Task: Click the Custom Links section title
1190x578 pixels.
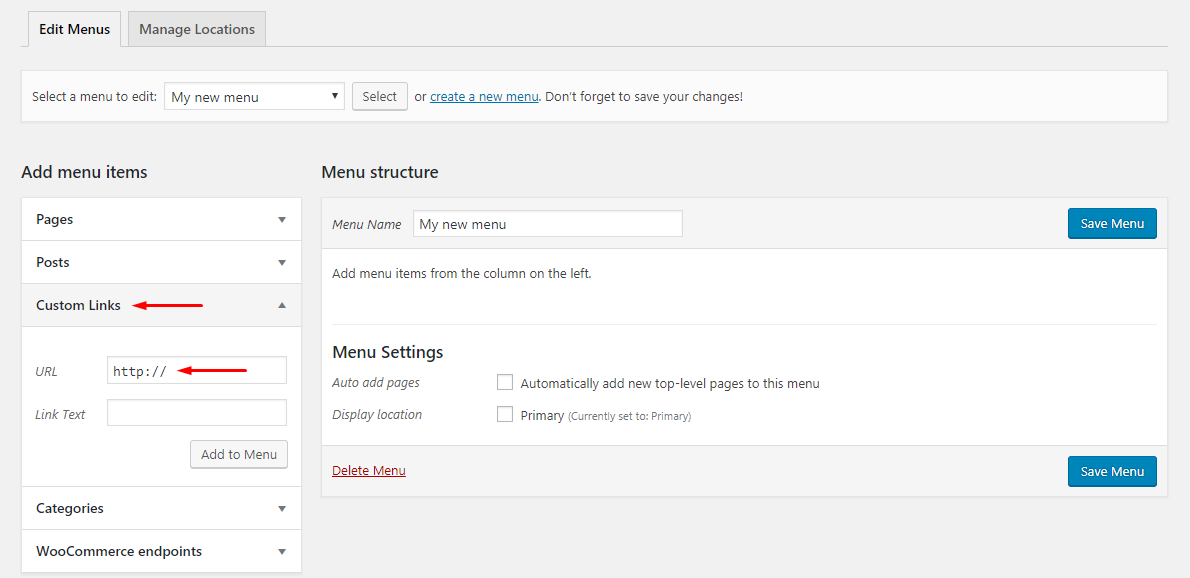Action: click(78, 306)
